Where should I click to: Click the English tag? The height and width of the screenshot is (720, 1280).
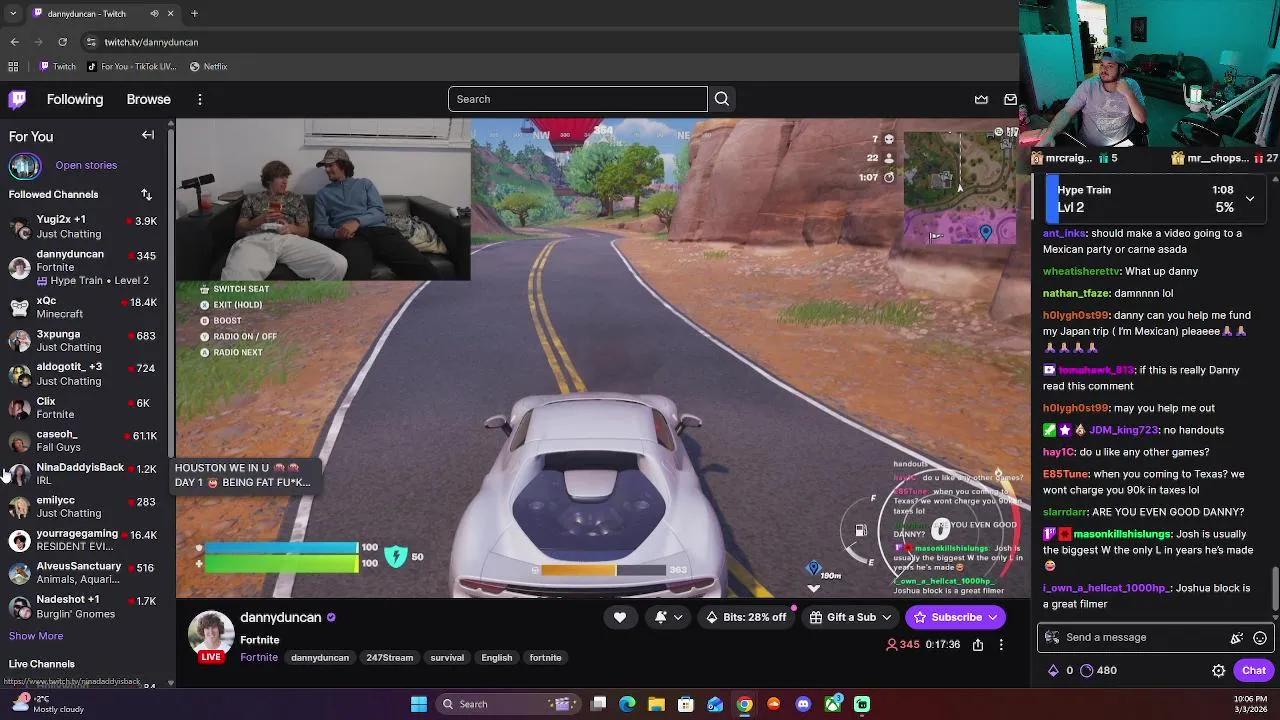[496, 658]
